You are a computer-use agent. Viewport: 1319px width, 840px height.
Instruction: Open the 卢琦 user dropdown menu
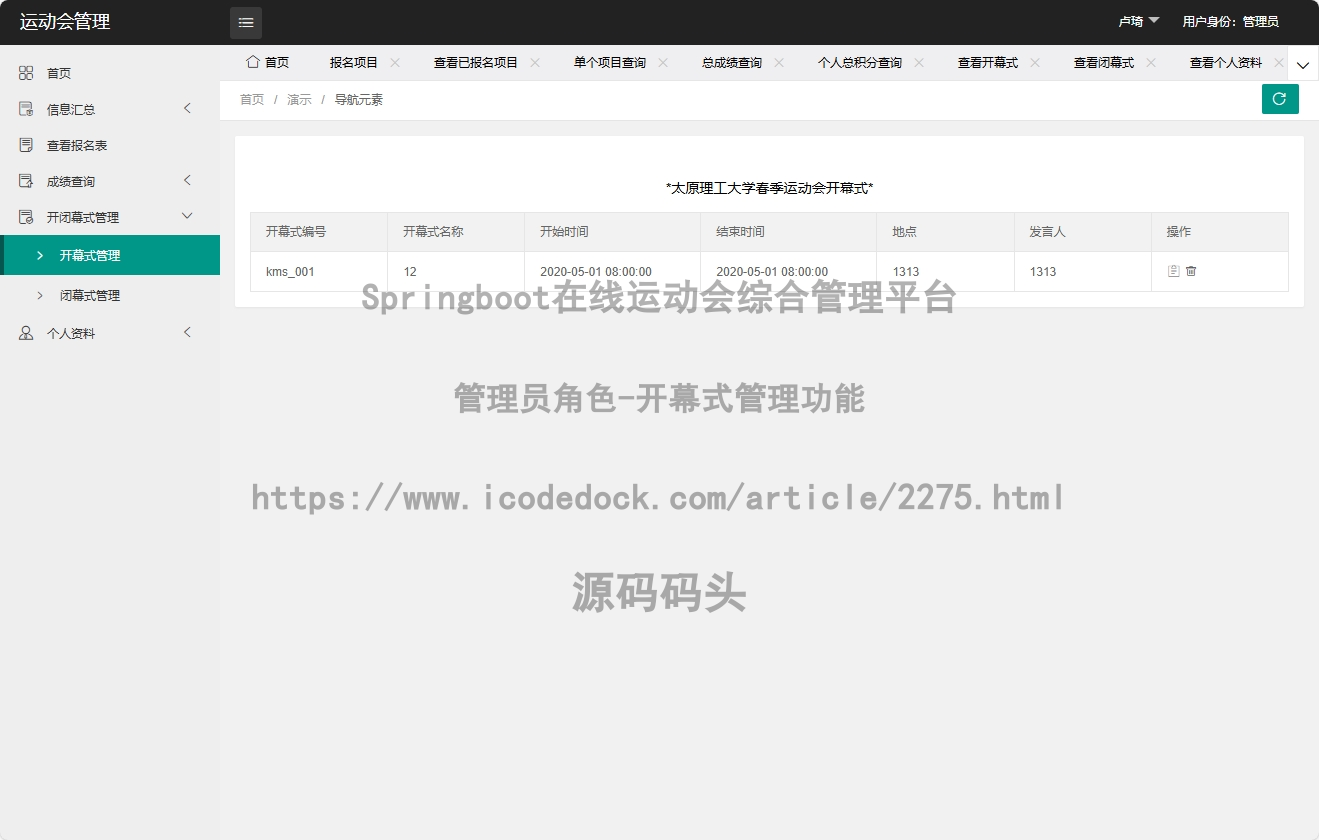coord(1139,21)
